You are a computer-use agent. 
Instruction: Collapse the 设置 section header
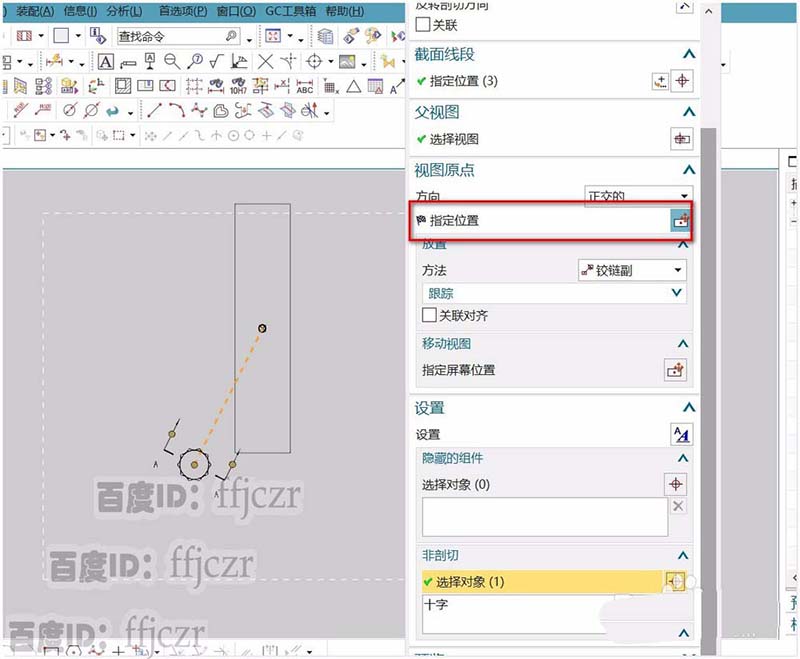tap(689, 407)
